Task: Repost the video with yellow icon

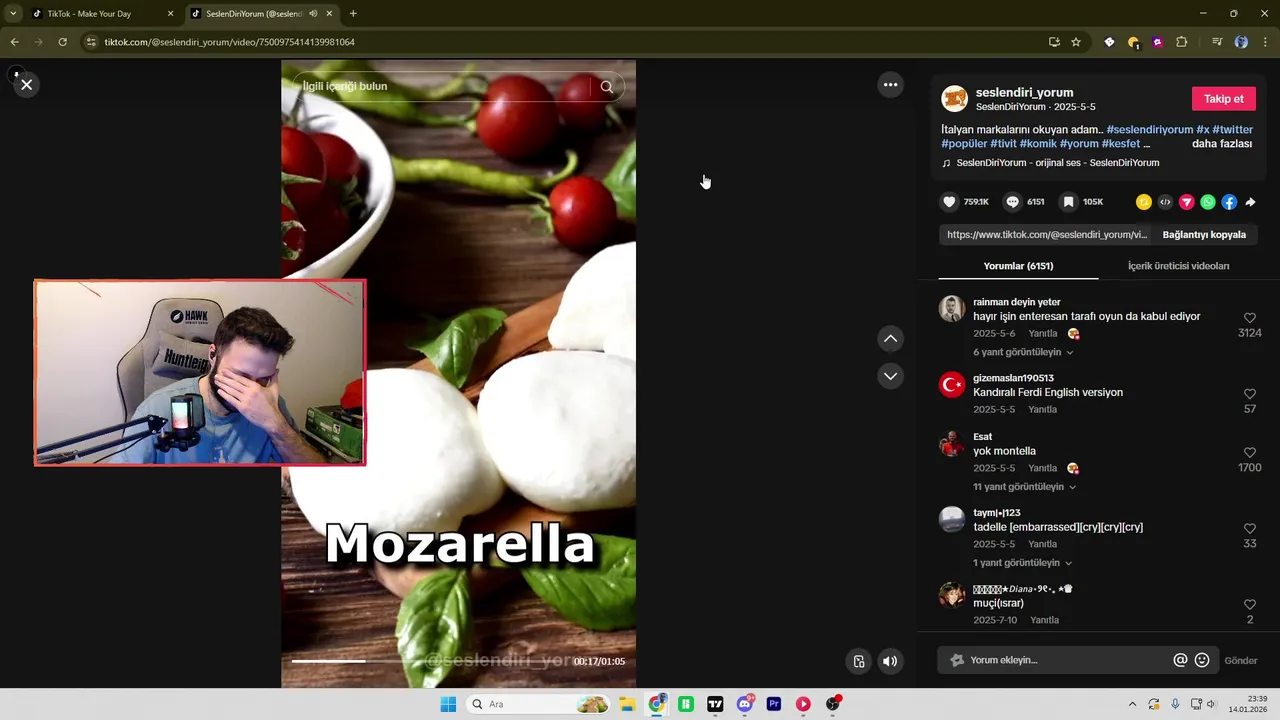Action: click(1144, 202)
